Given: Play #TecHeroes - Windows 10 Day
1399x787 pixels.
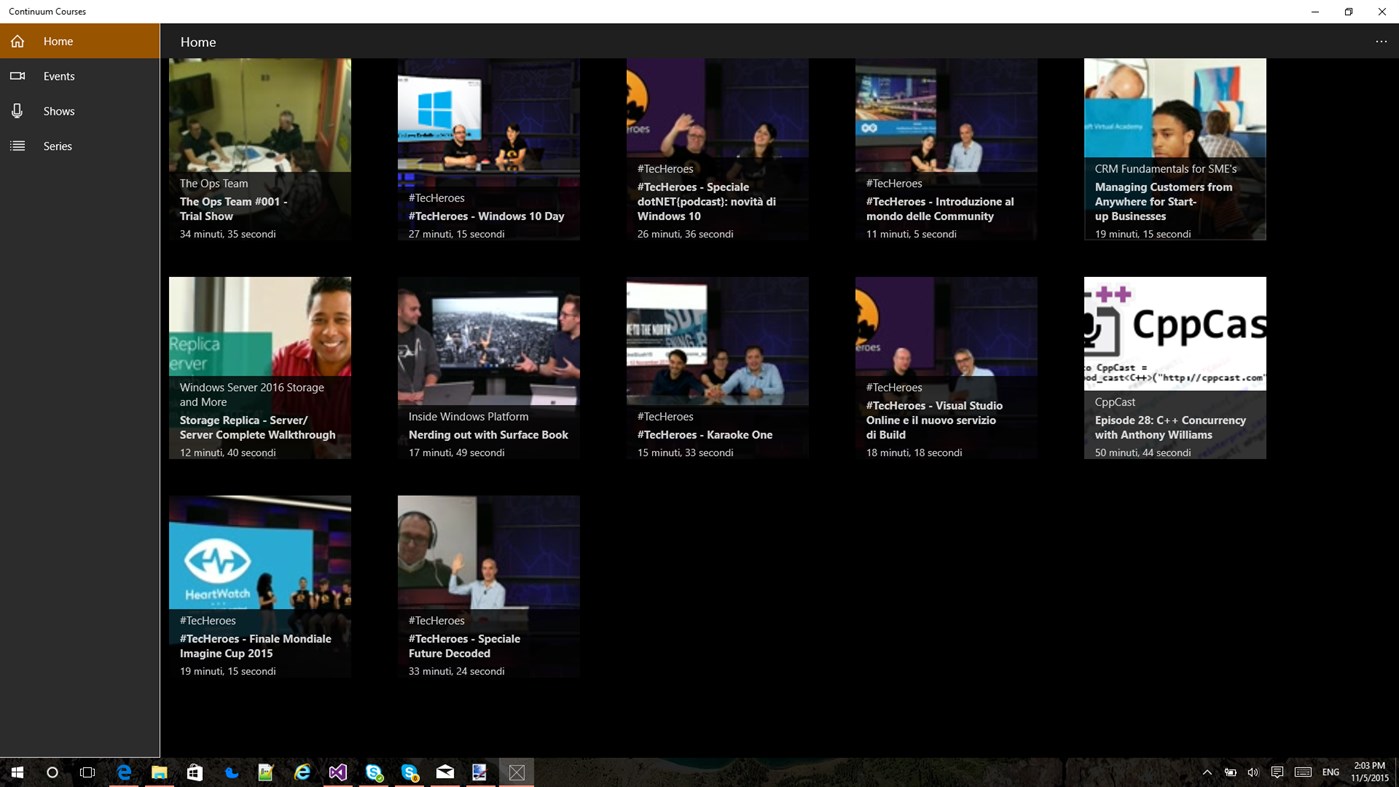Looking at the screenshot, I should coord(489,149).
